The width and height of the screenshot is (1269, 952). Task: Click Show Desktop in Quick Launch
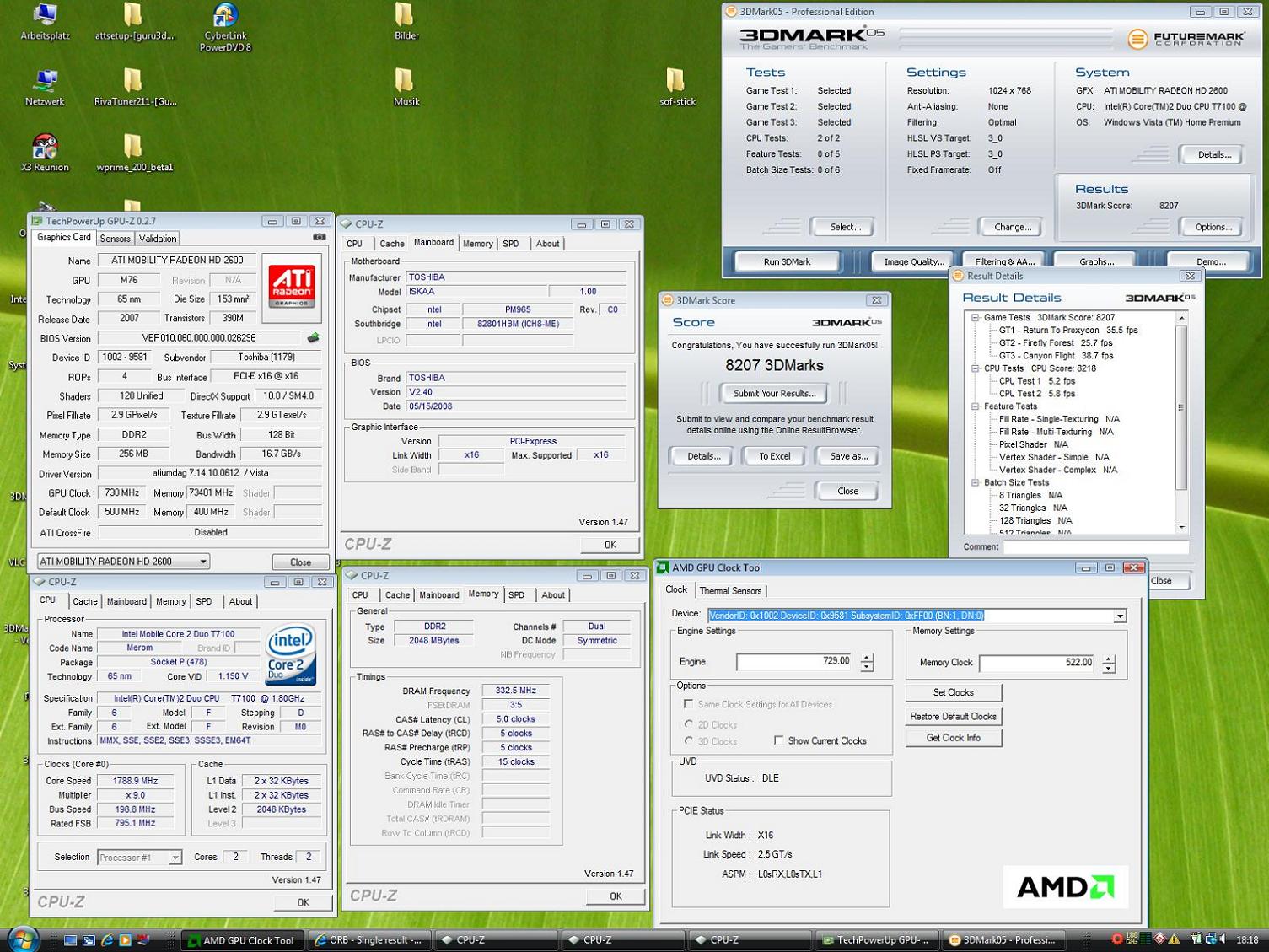pyautogui.click(x=70, y=940)
